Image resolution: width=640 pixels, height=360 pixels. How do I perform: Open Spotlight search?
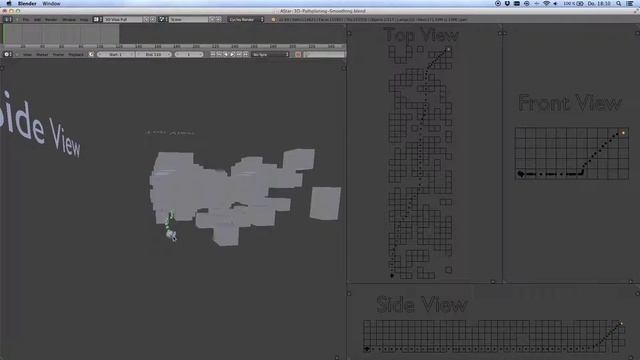coord(619,3)
